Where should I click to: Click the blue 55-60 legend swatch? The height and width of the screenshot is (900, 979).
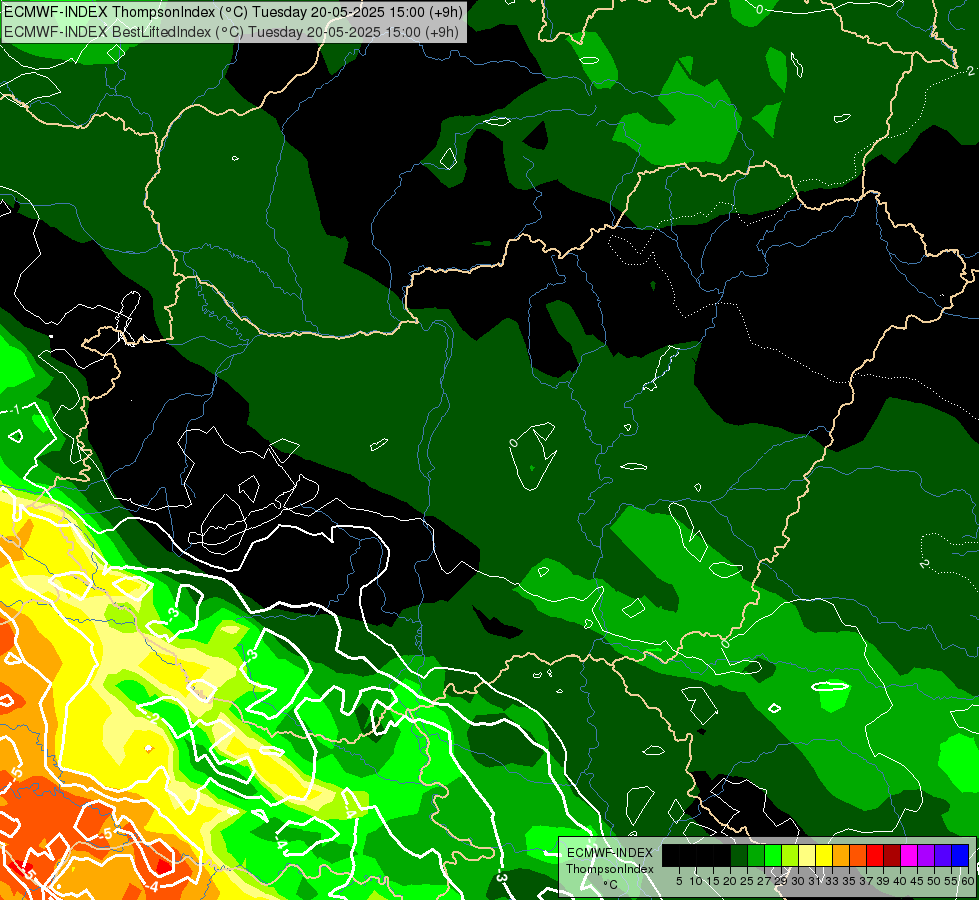point(960,855)
